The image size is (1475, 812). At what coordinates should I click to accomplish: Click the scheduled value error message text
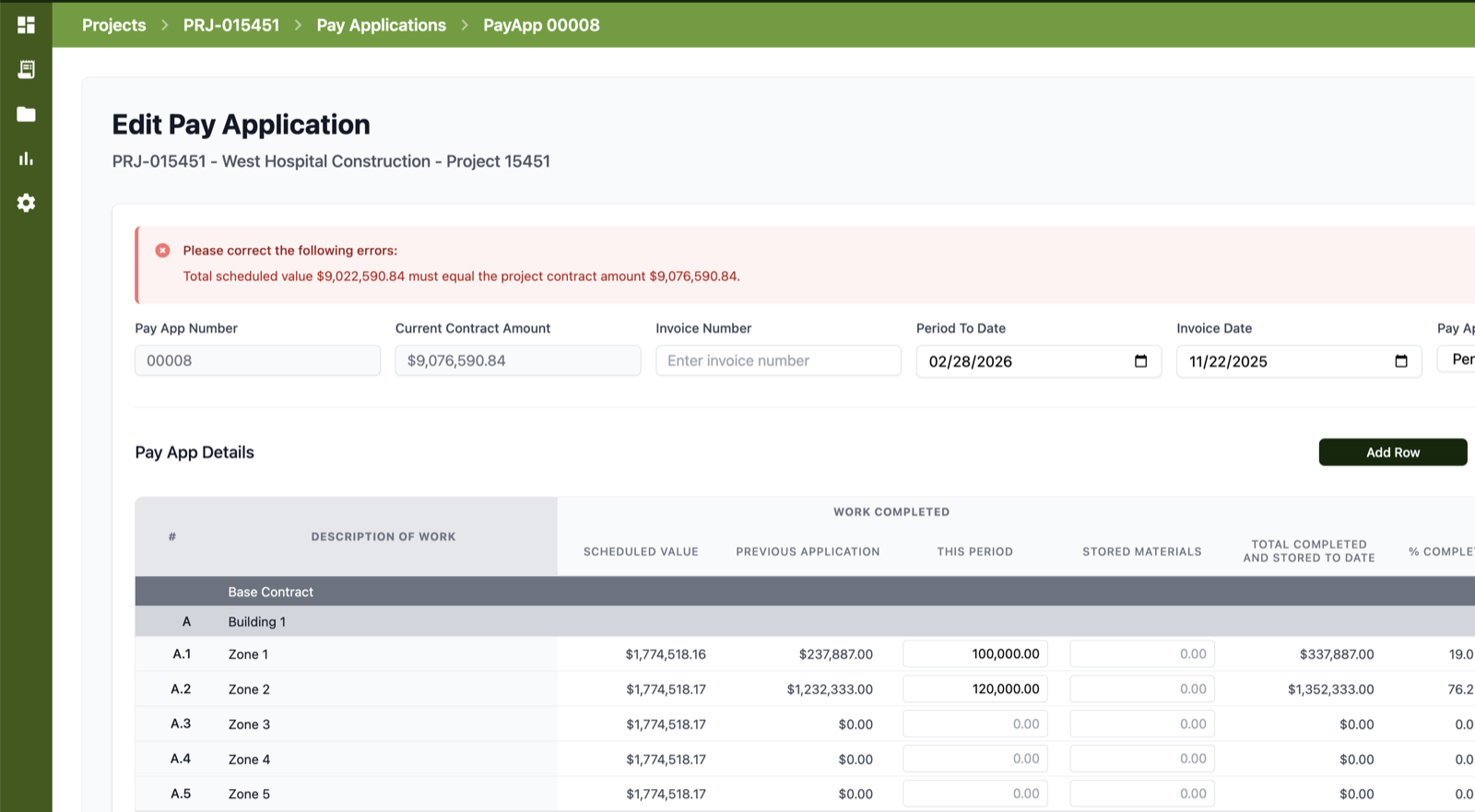point(461,277)
